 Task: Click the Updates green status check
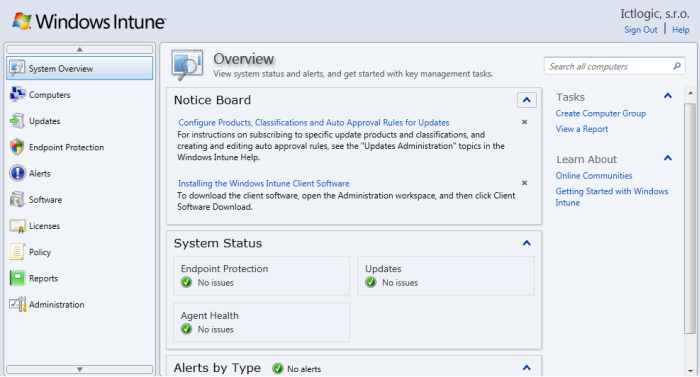click(371, 282)
